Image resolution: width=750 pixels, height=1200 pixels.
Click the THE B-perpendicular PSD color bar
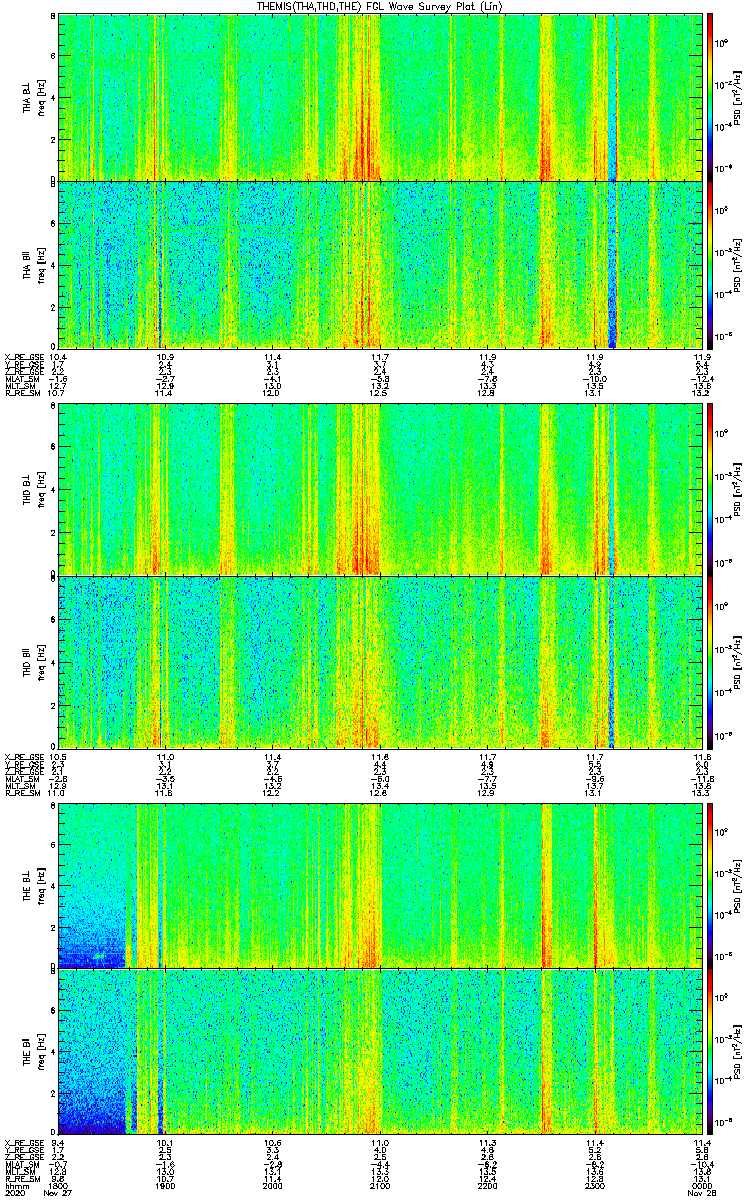click(x=709, y=884)
